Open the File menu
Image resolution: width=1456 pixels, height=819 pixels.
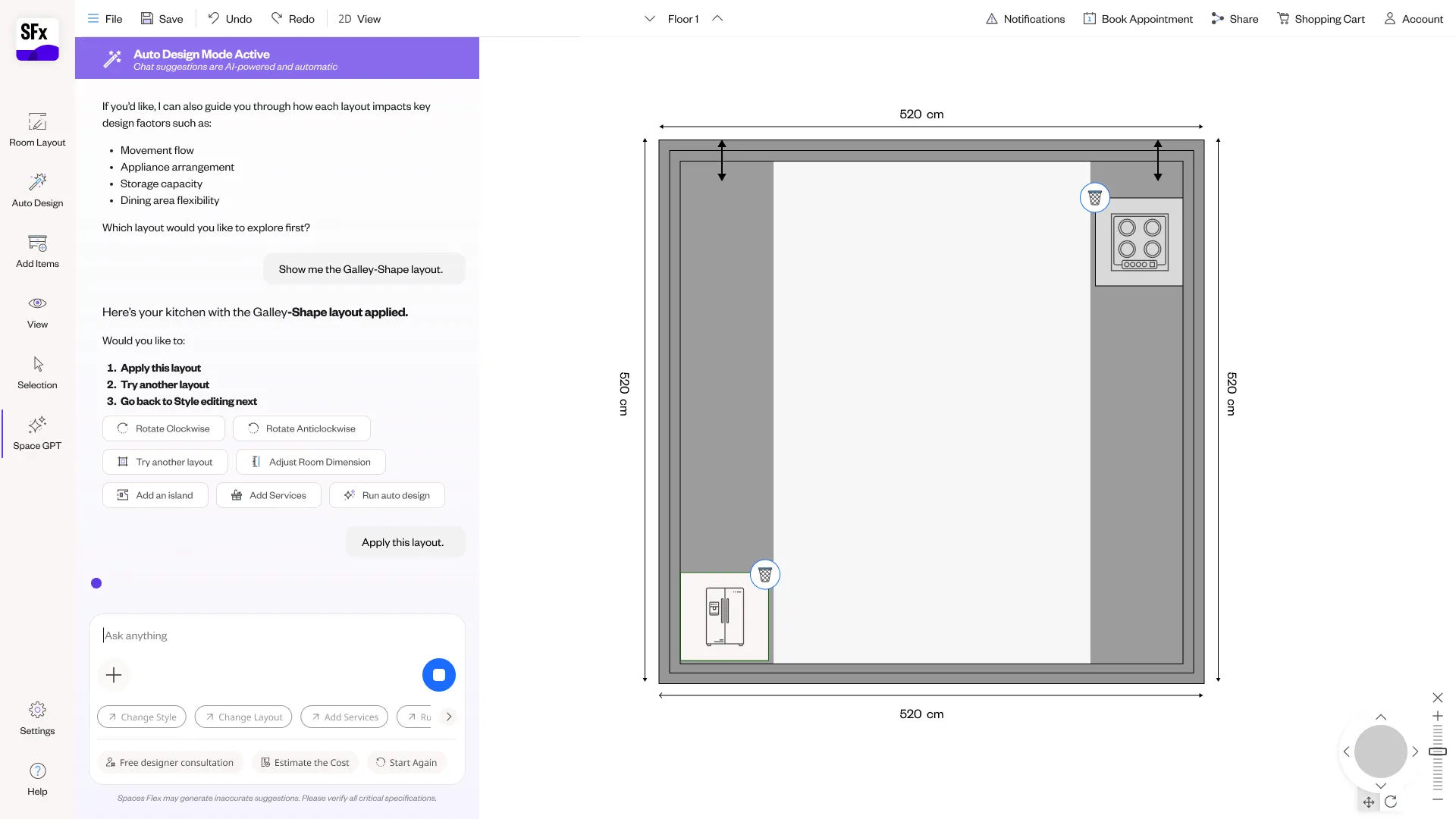pyautogui.click(x=105, y=19)
